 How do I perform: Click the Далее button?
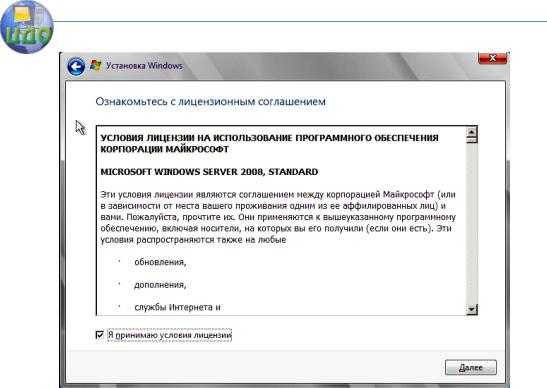pos(471,367)
